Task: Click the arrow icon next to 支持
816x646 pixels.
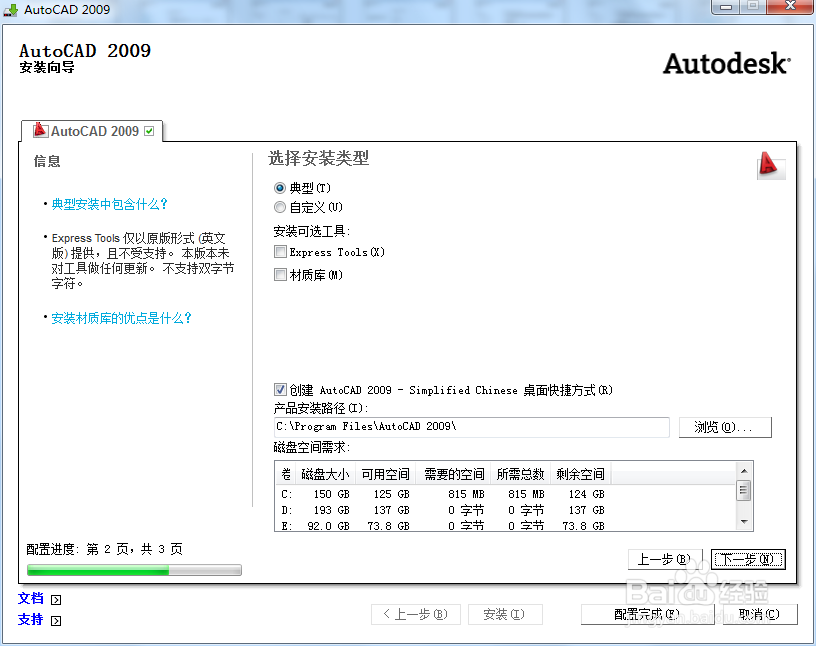Action: (x=56, y=620)
